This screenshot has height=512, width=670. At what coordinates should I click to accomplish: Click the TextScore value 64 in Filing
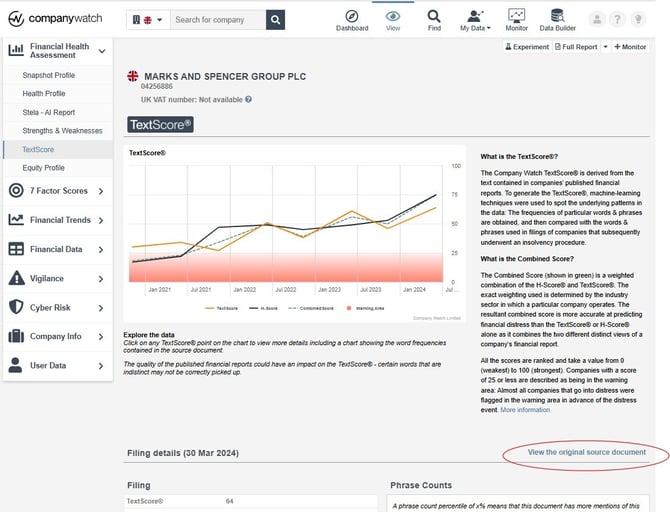[x=229, y=501]
